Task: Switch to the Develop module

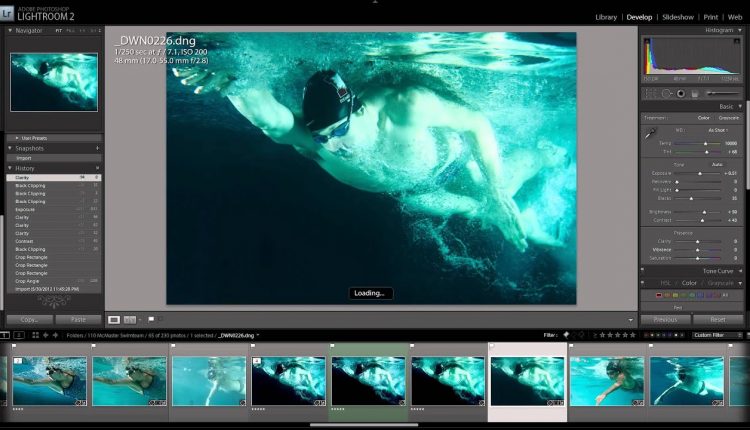Action: tap(639, 17)
